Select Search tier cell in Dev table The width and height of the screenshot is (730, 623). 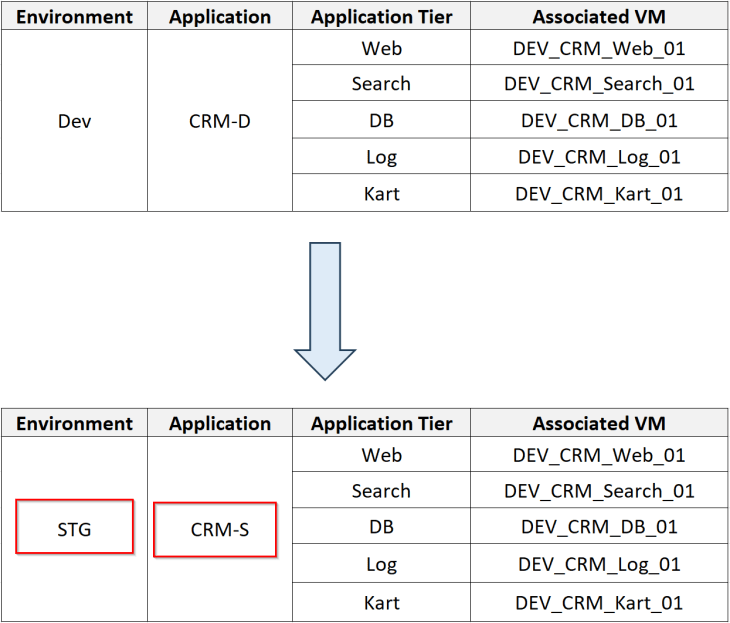point(382,84)
